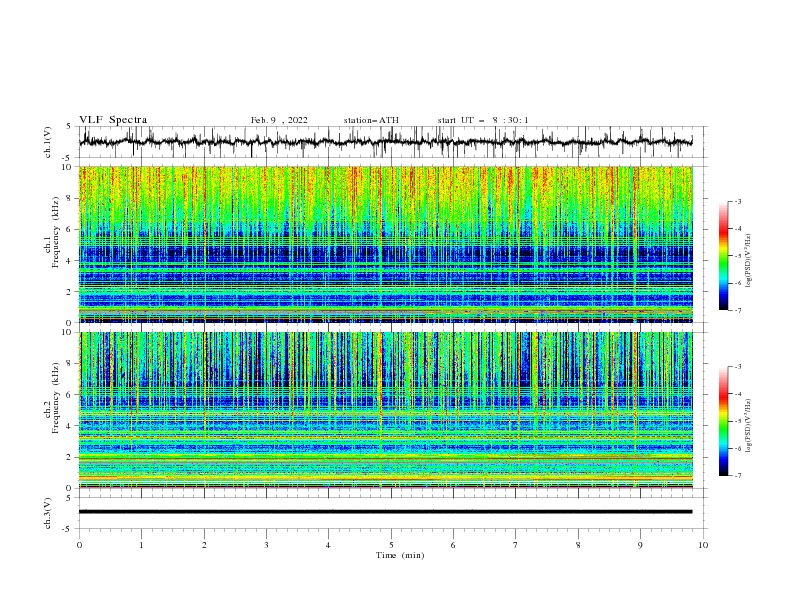Click the "3" tick on the time axis
792x612 pixels.
point(267,545)
